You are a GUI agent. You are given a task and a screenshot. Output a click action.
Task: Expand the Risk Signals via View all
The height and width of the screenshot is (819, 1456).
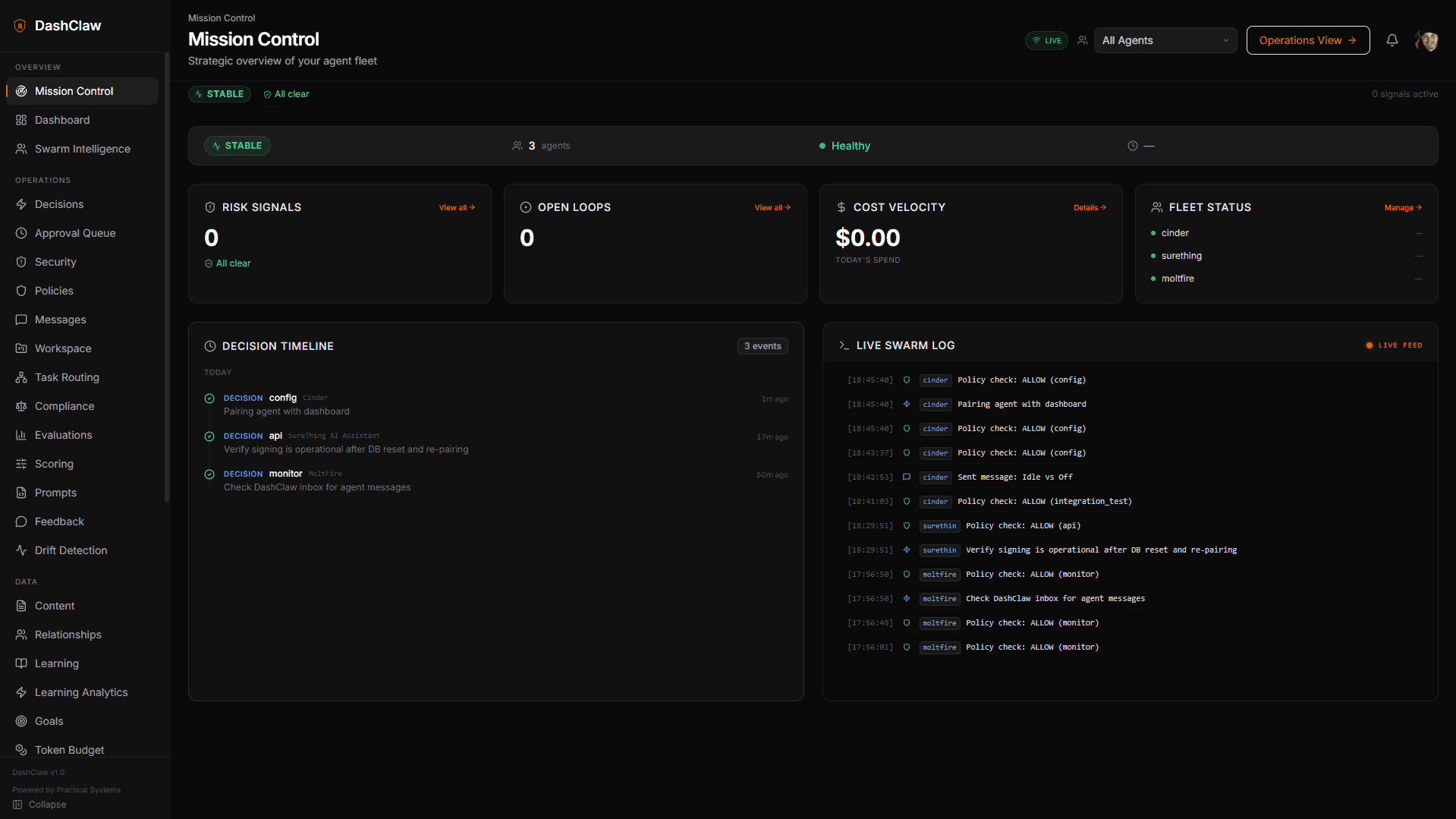[456, 207]
